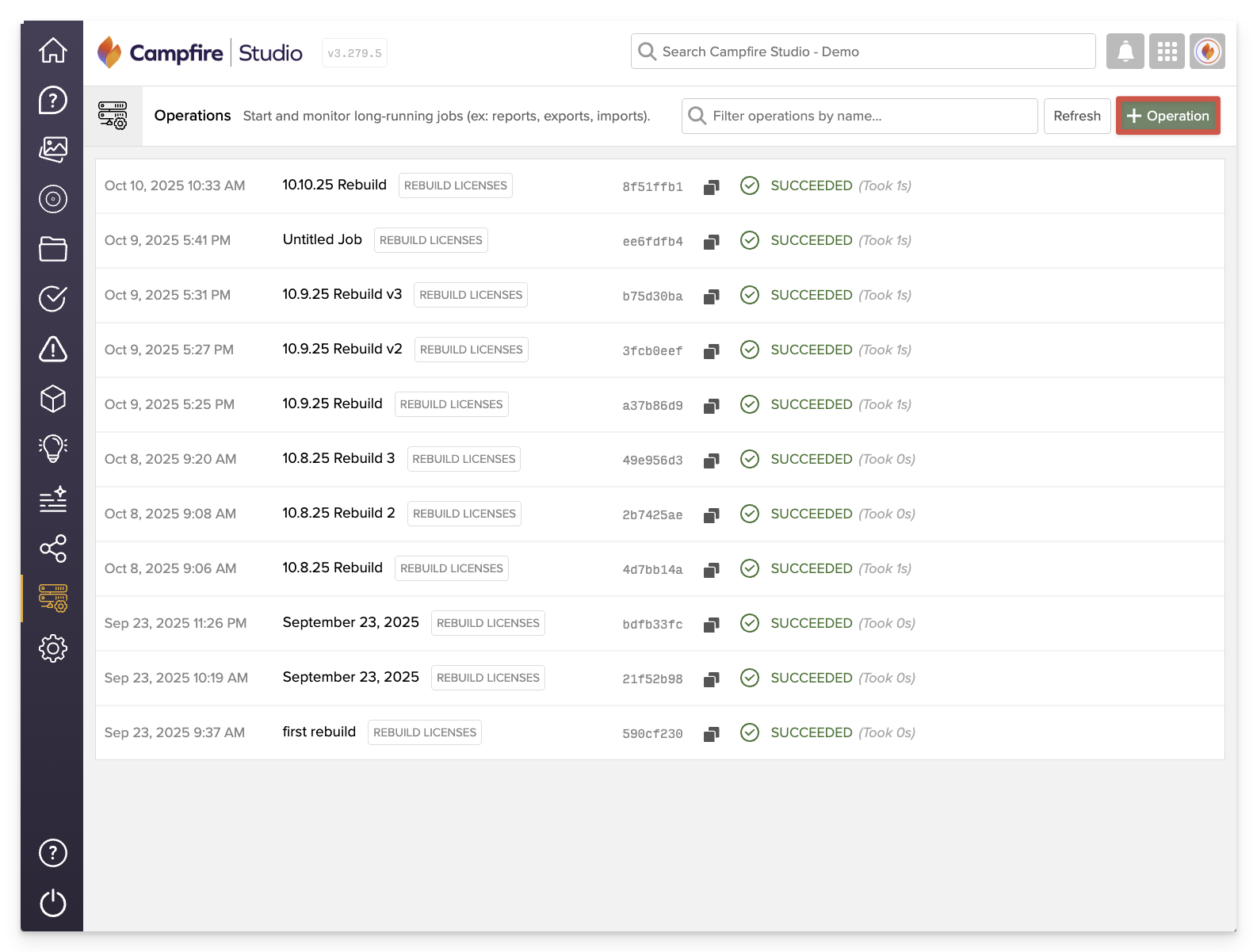
Task: Open the 3D cube sidebar icon
Action: 53,399
